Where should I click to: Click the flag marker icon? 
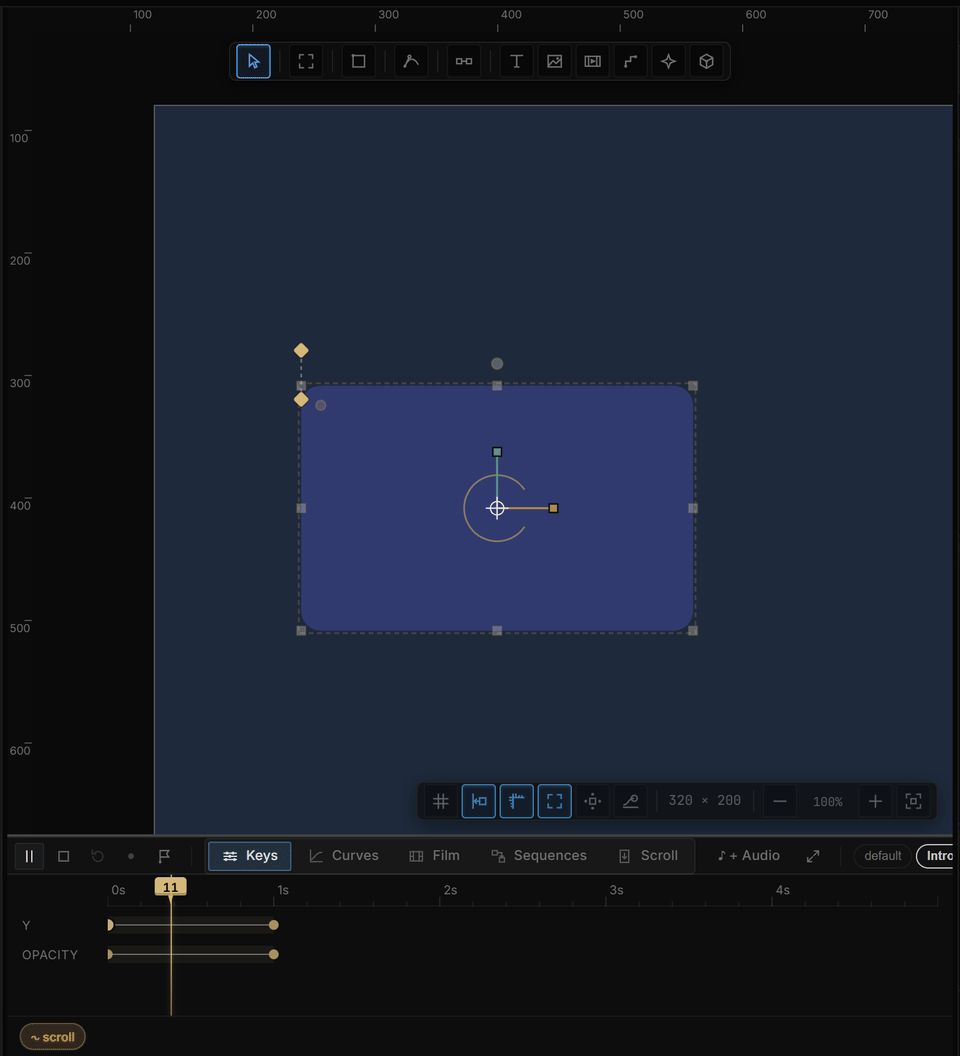click(x=164, y=856)
